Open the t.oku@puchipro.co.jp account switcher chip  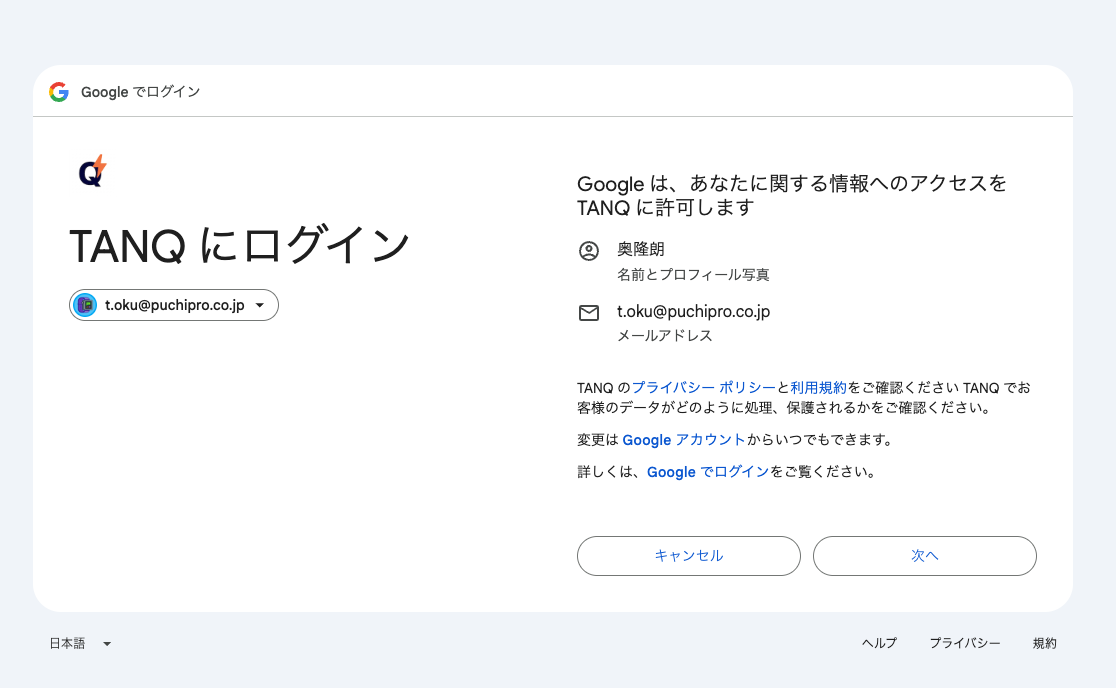[174, 305]
